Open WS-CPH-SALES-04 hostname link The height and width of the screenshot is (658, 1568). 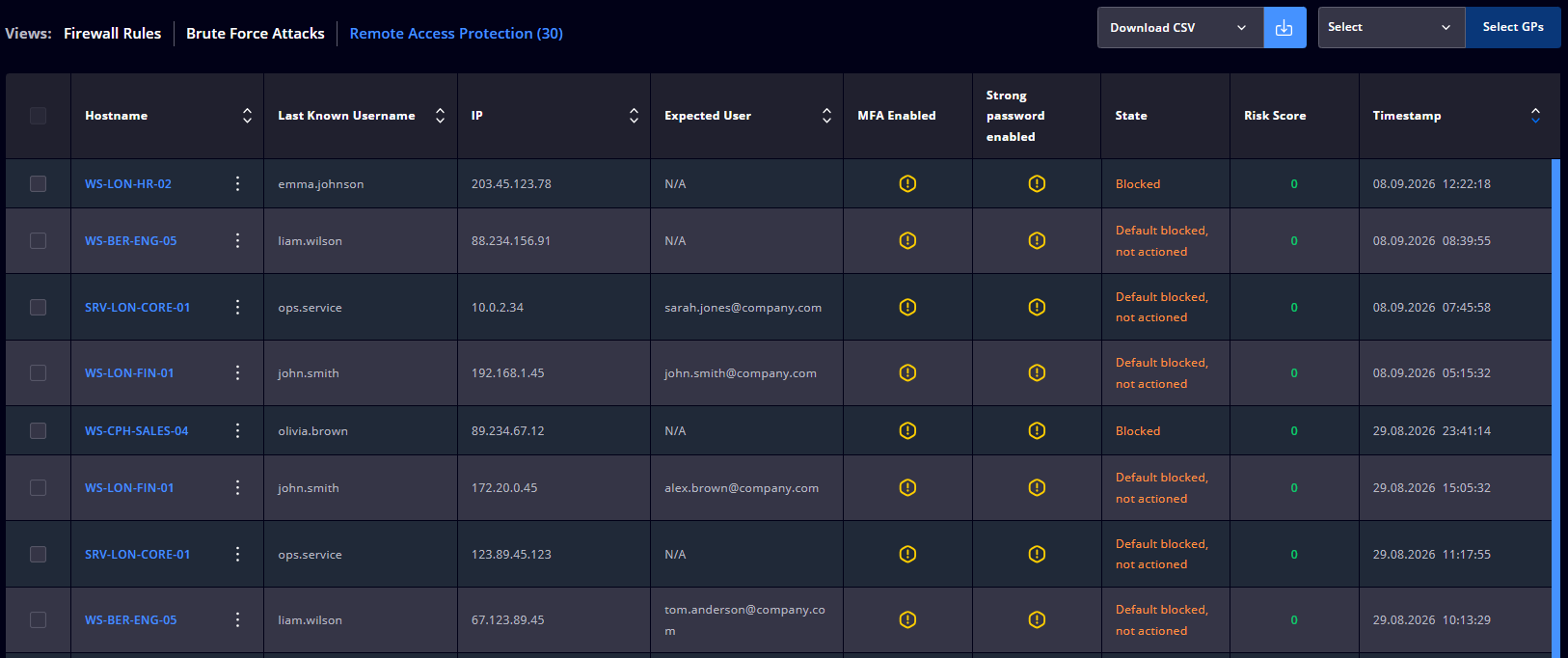click(137, 430)
